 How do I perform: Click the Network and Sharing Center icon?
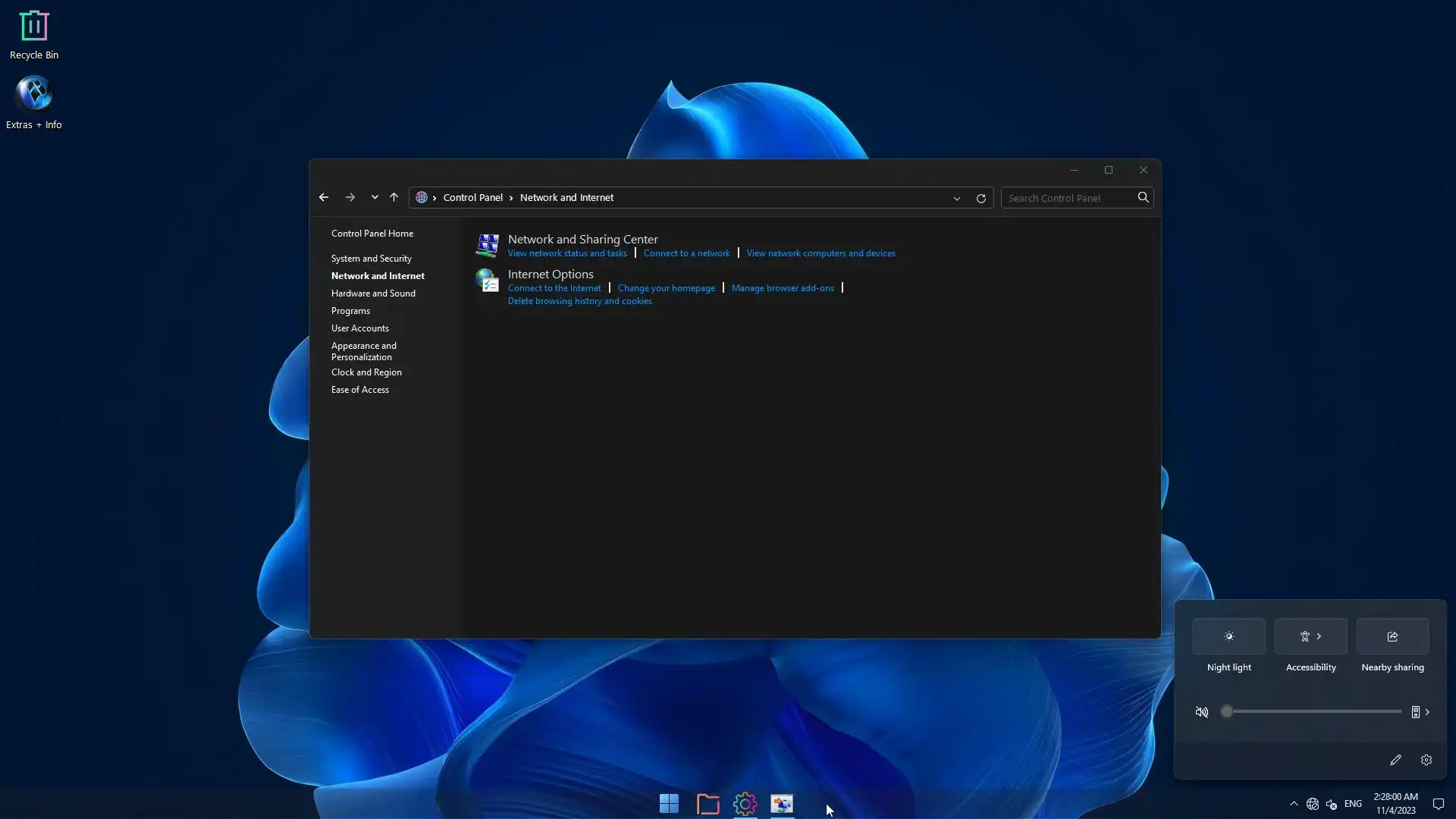pos(487,245)
